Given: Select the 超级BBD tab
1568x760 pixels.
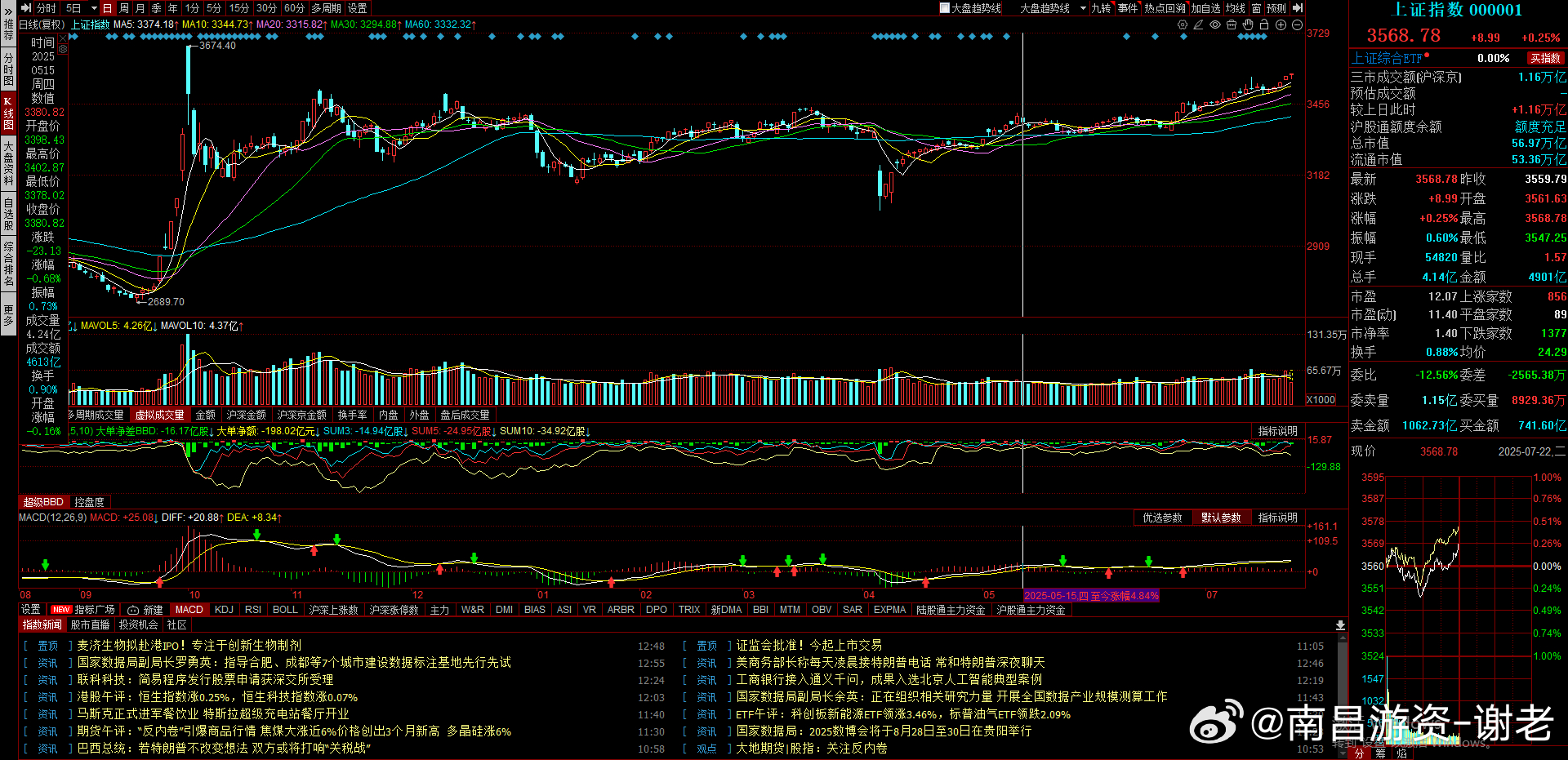Looking at the screenshot, I should coord(43,502).
